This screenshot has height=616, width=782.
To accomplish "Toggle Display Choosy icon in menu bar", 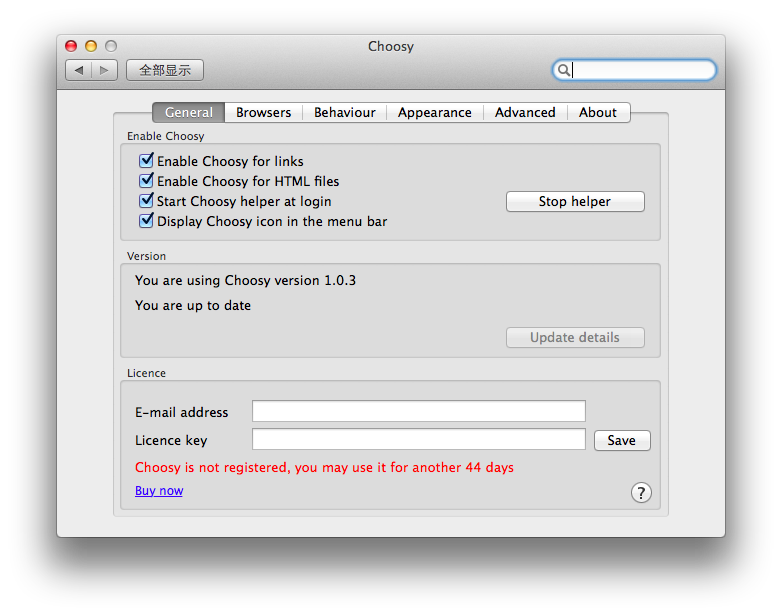I will point(146,221).
